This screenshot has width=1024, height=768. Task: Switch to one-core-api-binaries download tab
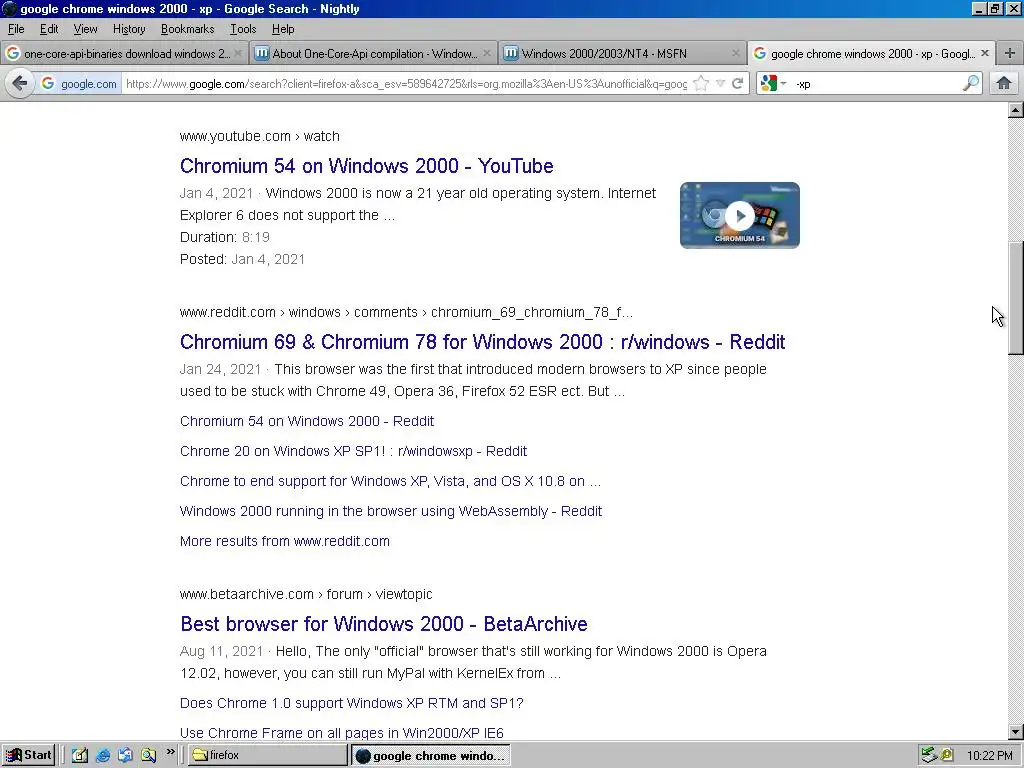(x=124, y=54)
